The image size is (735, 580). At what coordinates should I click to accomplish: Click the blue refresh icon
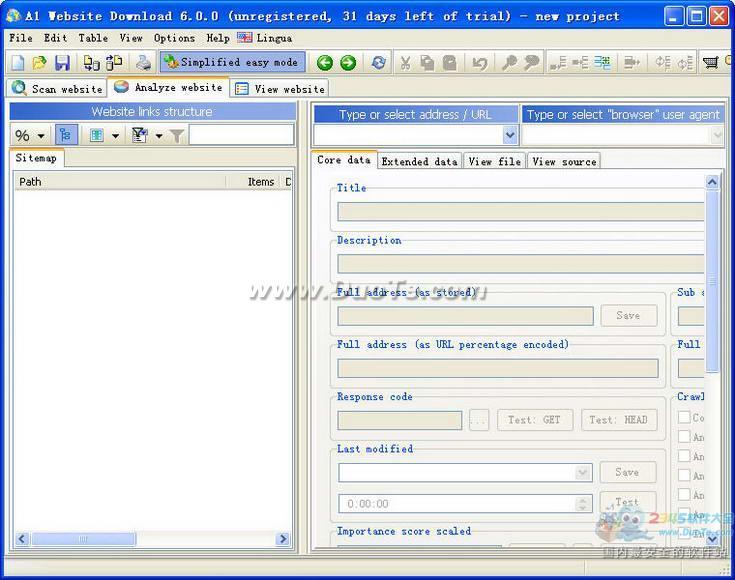click(379, 62)
